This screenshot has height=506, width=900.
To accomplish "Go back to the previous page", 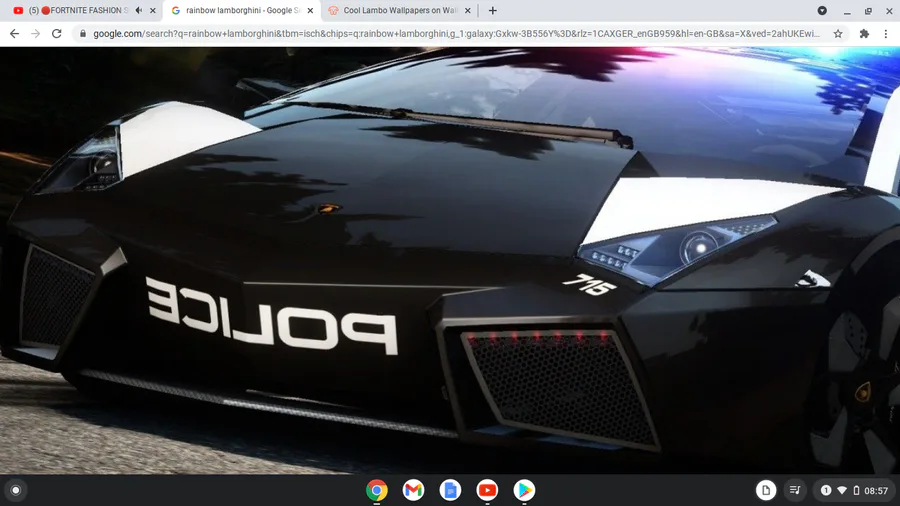I will pyautogui.click(x=14, y=34).
